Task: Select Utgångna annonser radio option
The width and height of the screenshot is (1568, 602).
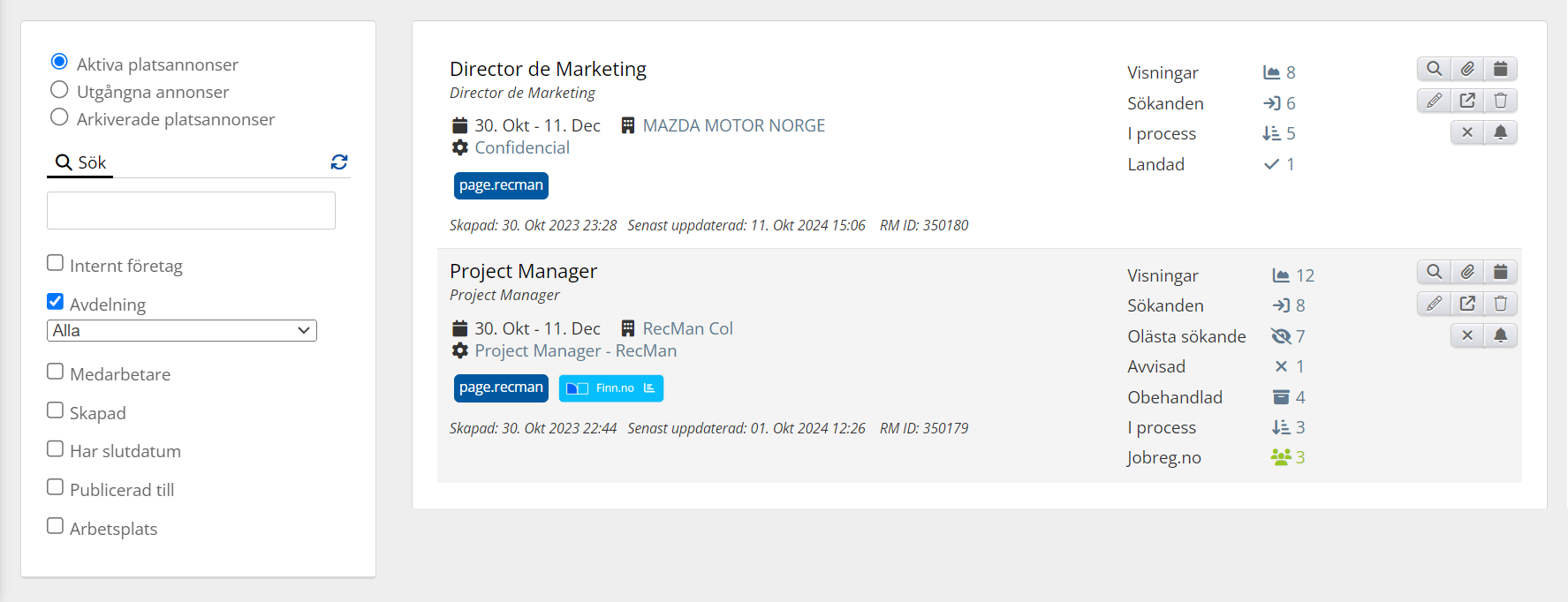Action: click(59, 89)
